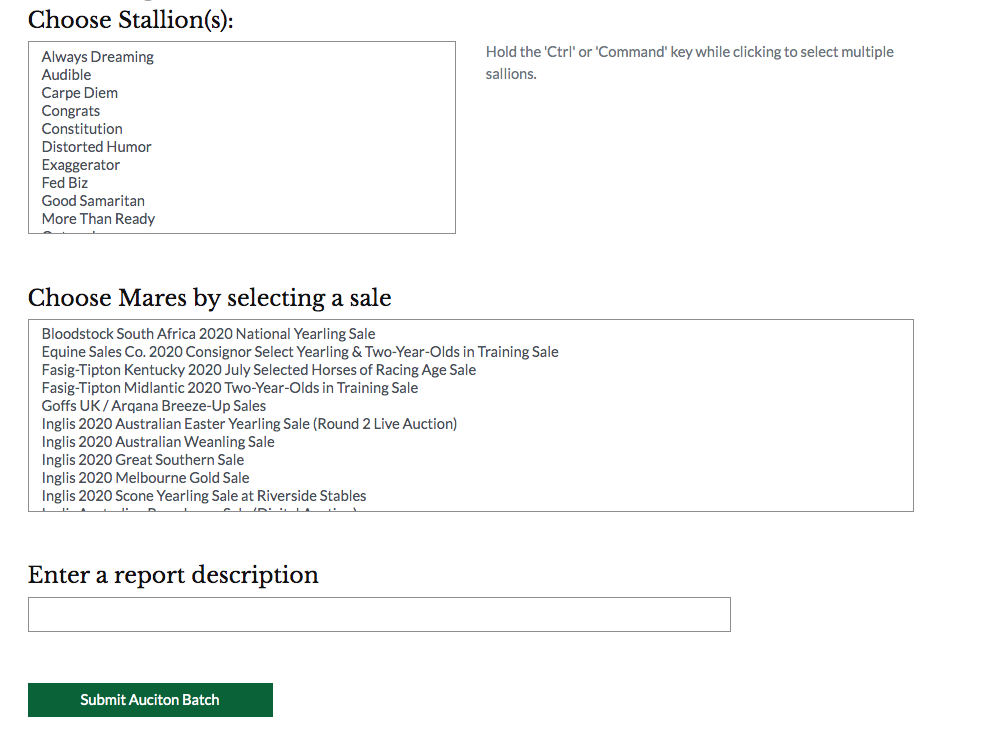Image resolution: width=989 pixels, height=746 pixels.
Task: Select Inglis 2020 Melbourne Gold Sale
Action: click(145, 477)
